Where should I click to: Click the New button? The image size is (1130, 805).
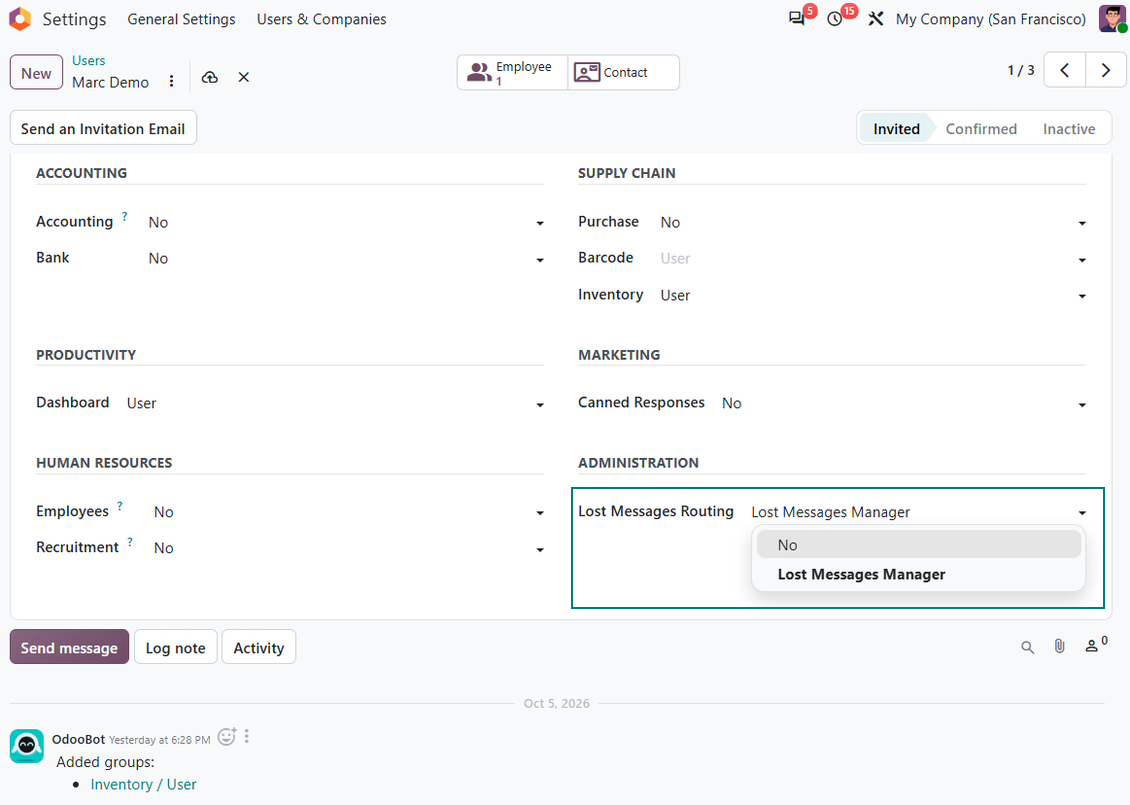pos(36,74)
